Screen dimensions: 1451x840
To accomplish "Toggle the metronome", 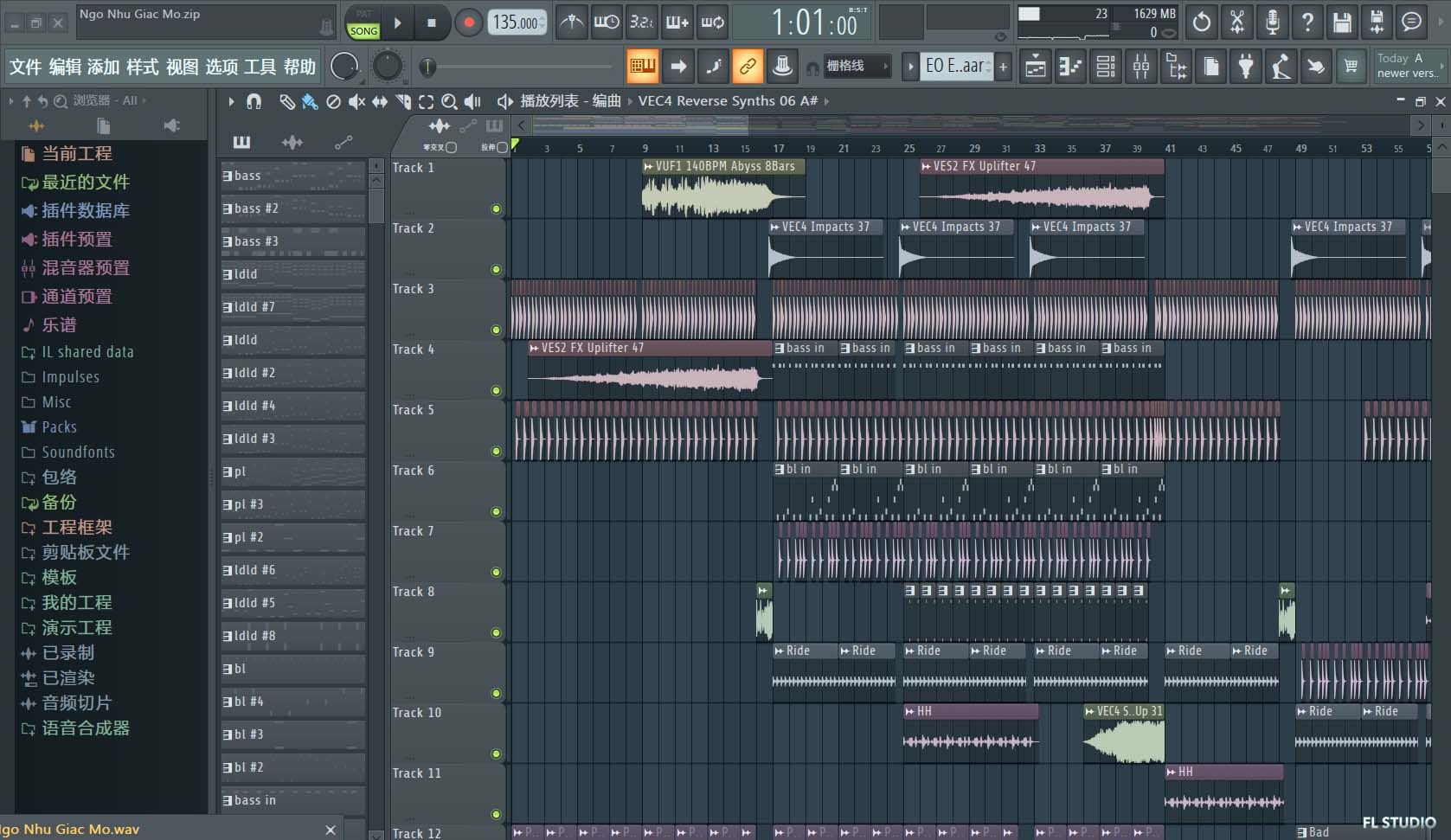I will pos(571,22).
